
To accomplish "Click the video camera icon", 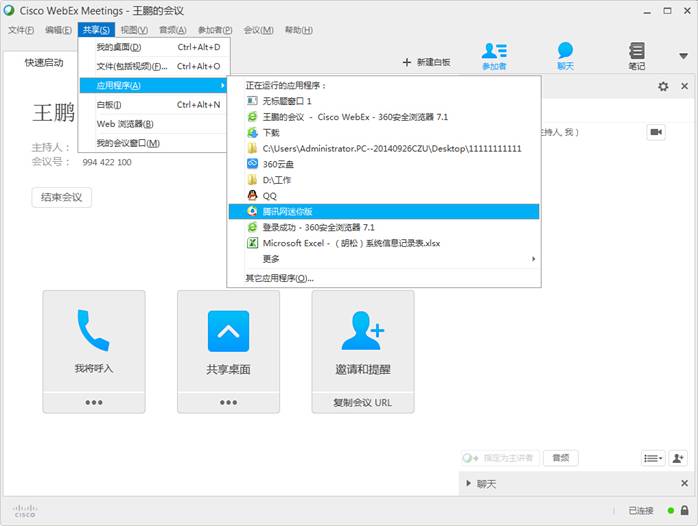I will 656,132.
